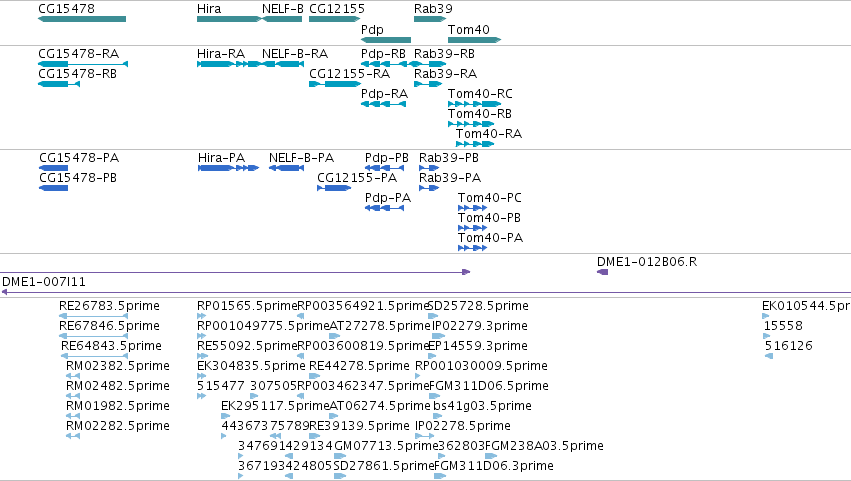Screen dimensions: 851x481
Task: Select the bs41g03.5prime EST
Action: (x=437, y=416)
